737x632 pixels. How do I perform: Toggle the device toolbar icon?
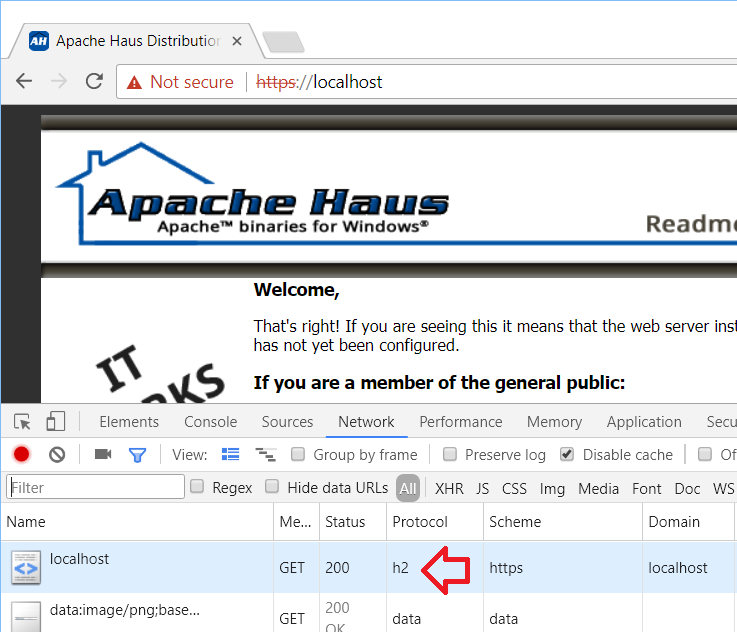pyautogui.click(x=56, y=422)
